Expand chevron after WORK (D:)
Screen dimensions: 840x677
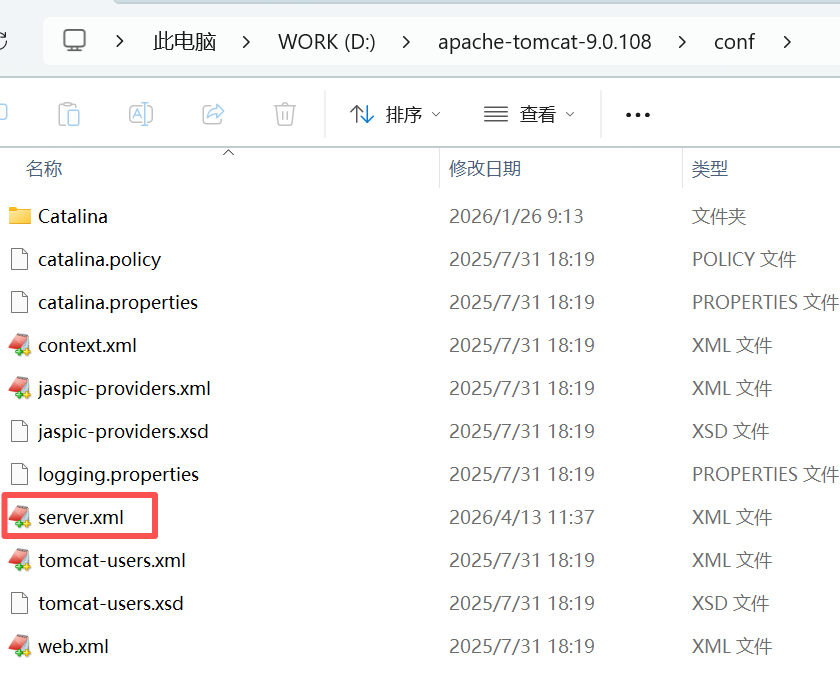pyautogui.click(x=406, y=41)
